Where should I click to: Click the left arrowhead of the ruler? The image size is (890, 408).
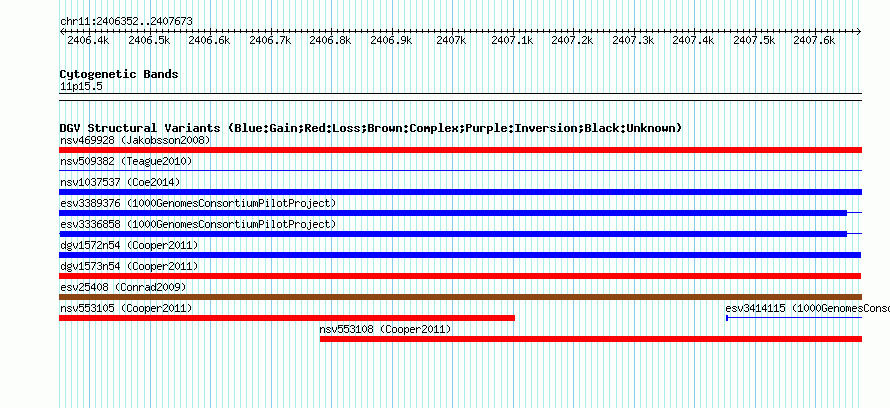click(62, 31)
